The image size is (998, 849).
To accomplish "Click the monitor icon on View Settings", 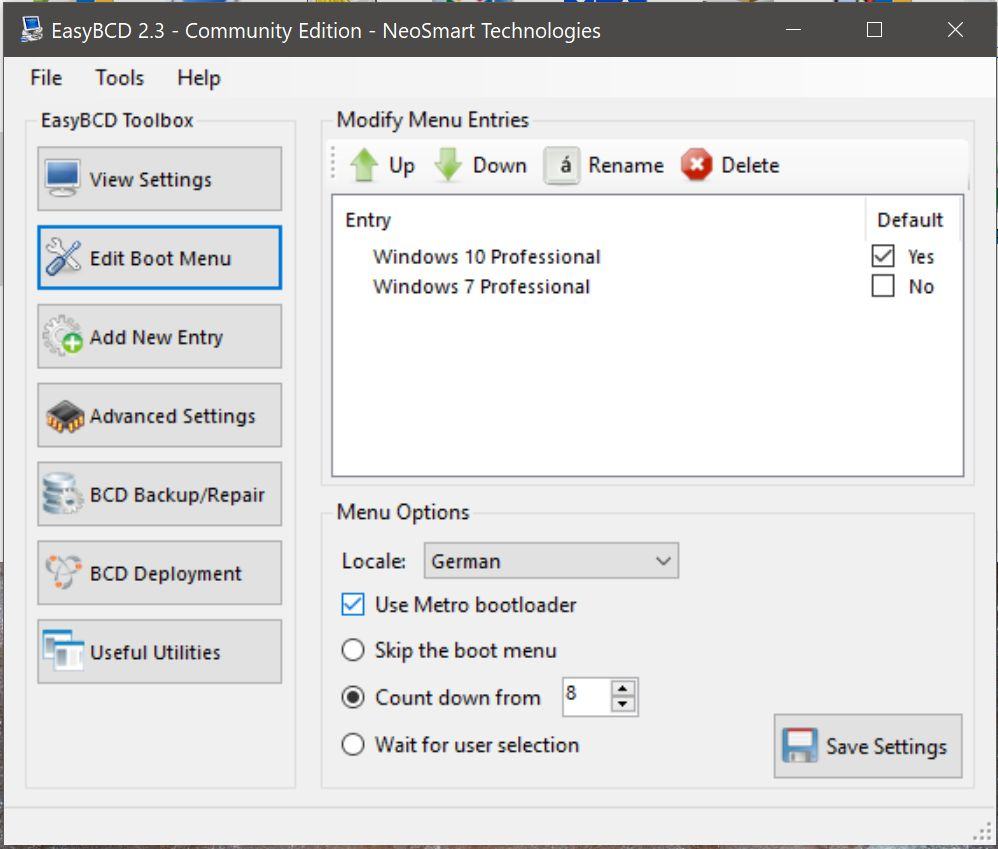I will pyautogui.click(x=62, y=178).
